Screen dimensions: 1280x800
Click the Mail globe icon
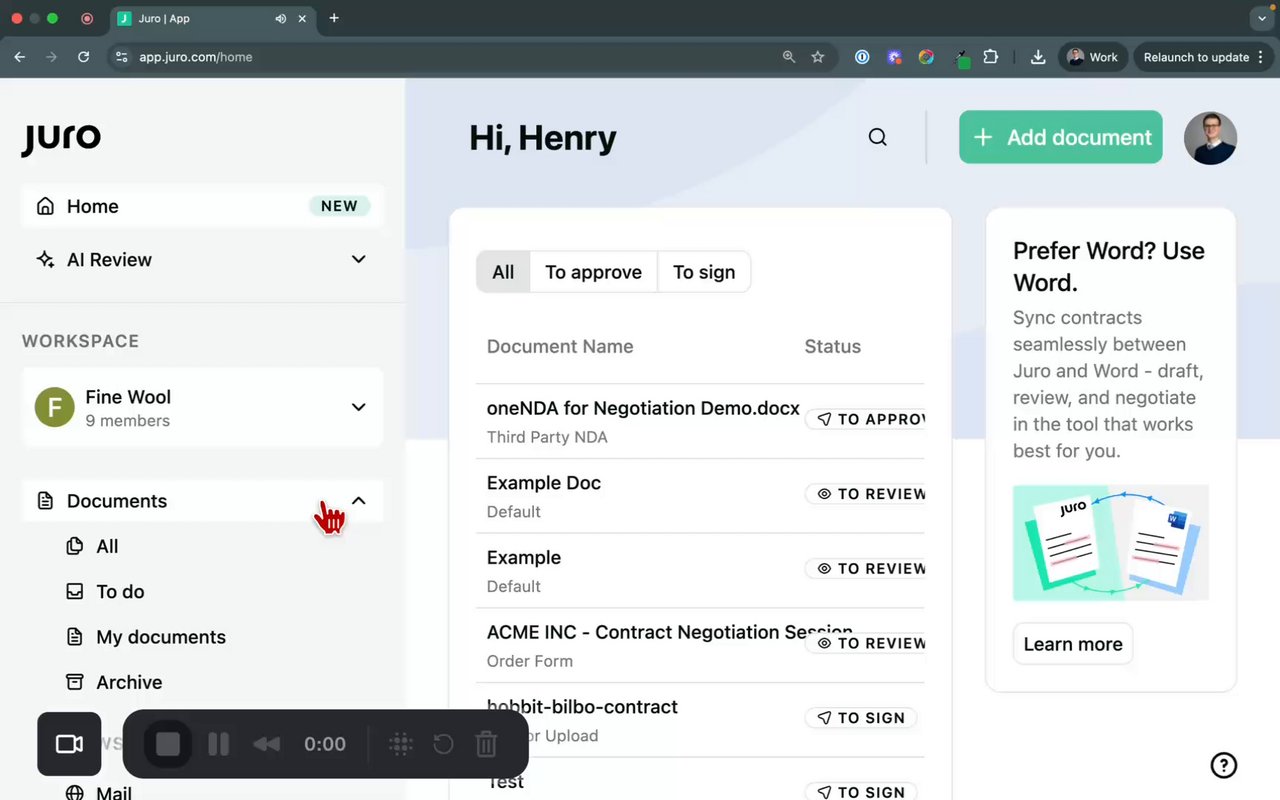click(74, 793)
